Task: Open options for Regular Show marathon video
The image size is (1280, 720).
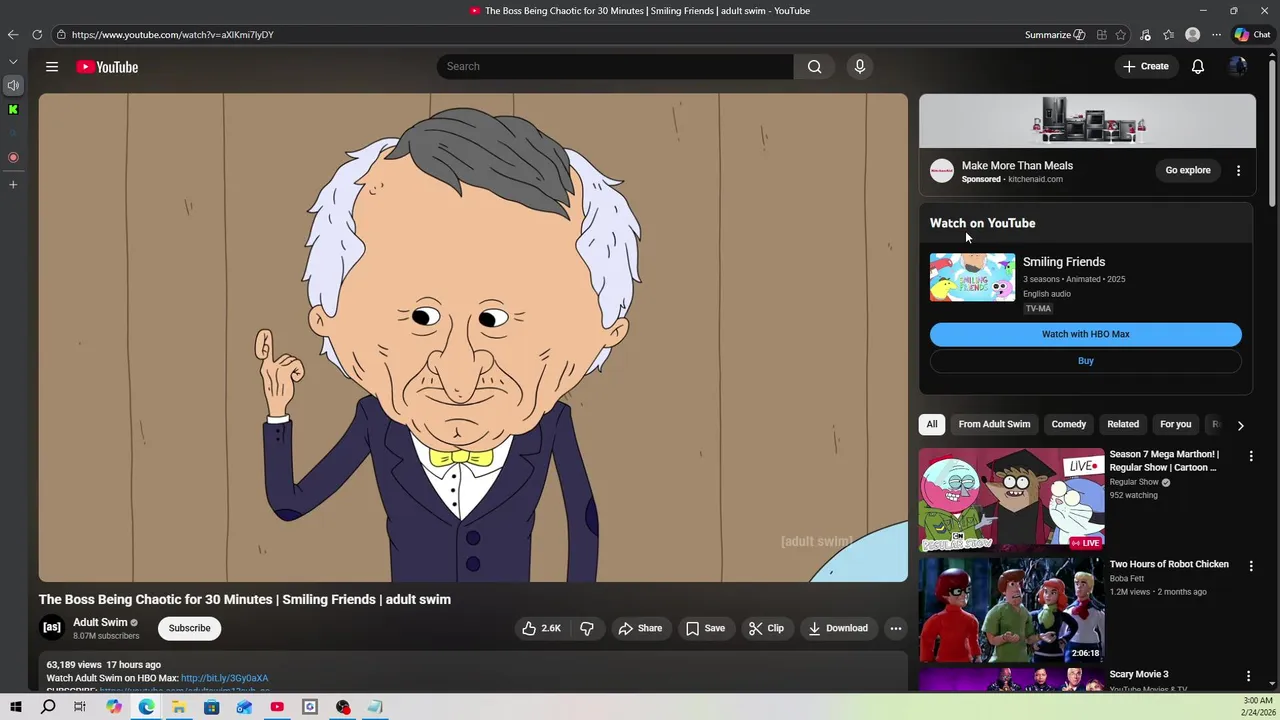Action: point(1250,456)
